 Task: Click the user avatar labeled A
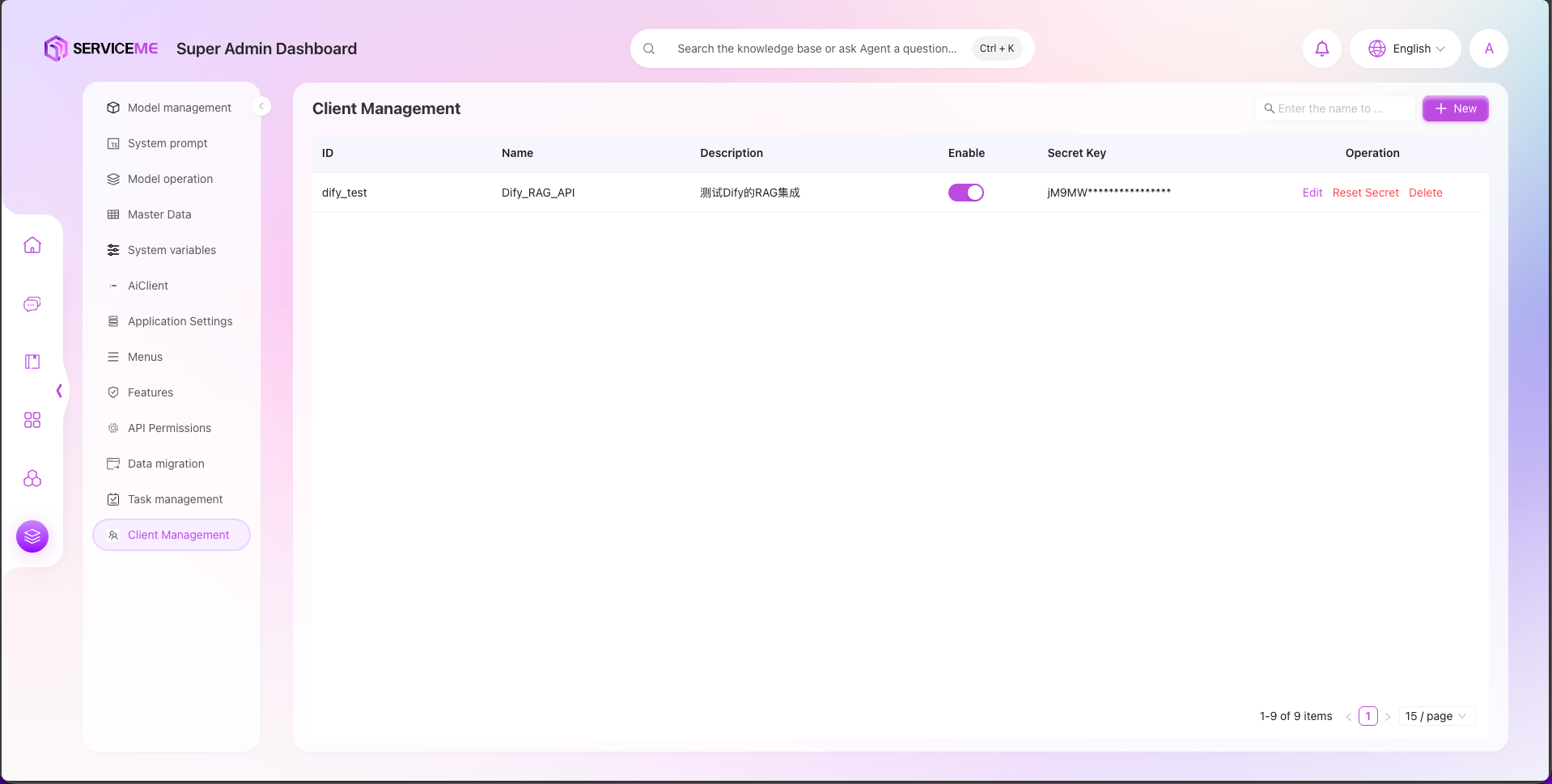(x=1488, y=49)
